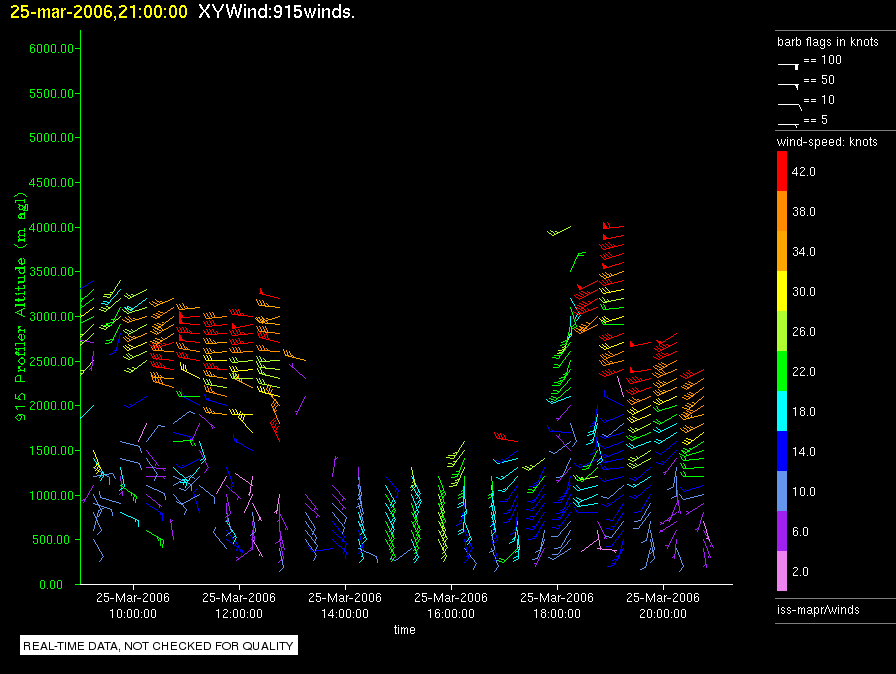Click the '== 100' barb legend text
The width and height of the screenshot is (896, 674).
point(822,60)
